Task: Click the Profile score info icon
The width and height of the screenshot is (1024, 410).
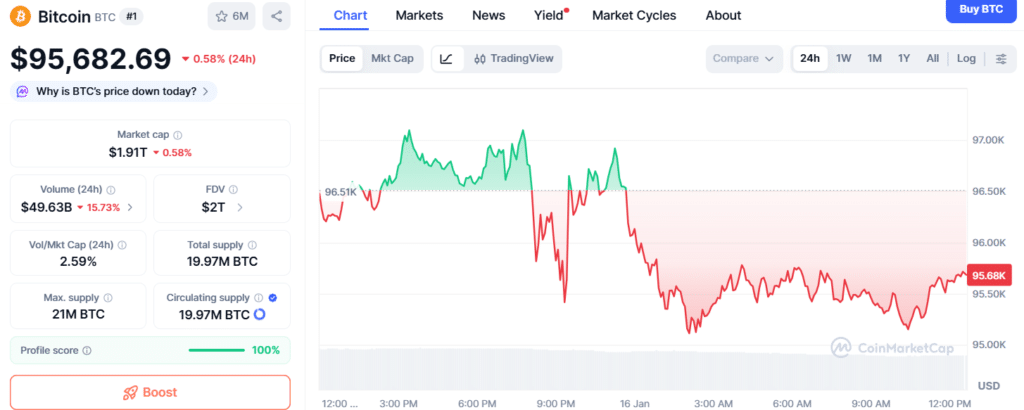Action: 87,351
